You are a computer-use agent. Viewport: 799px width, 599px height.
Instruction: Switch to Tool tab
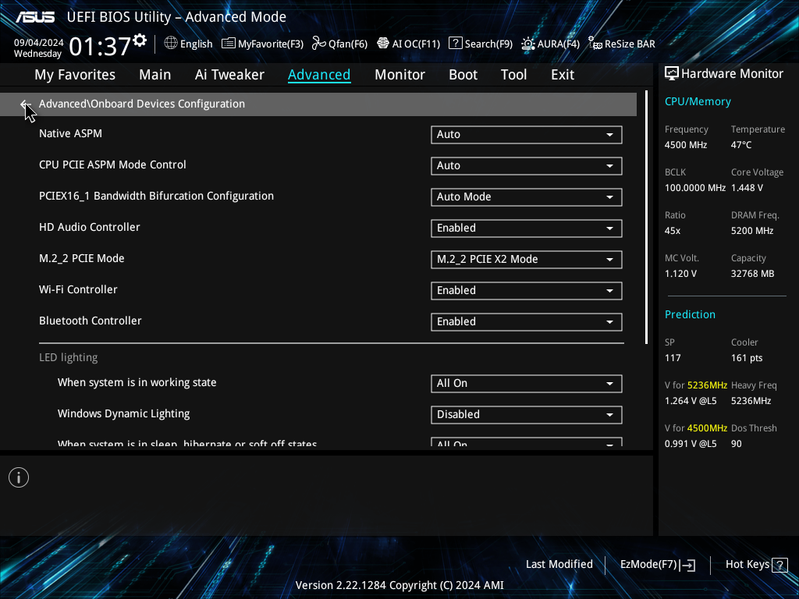pos(514,75)
